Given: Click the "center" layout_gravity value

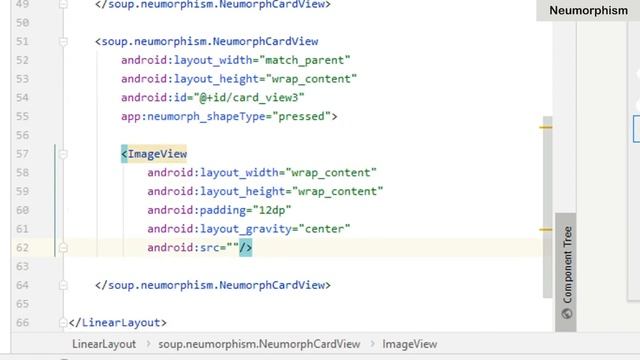Looking at the screenshot, I should (x=324, y=229).
